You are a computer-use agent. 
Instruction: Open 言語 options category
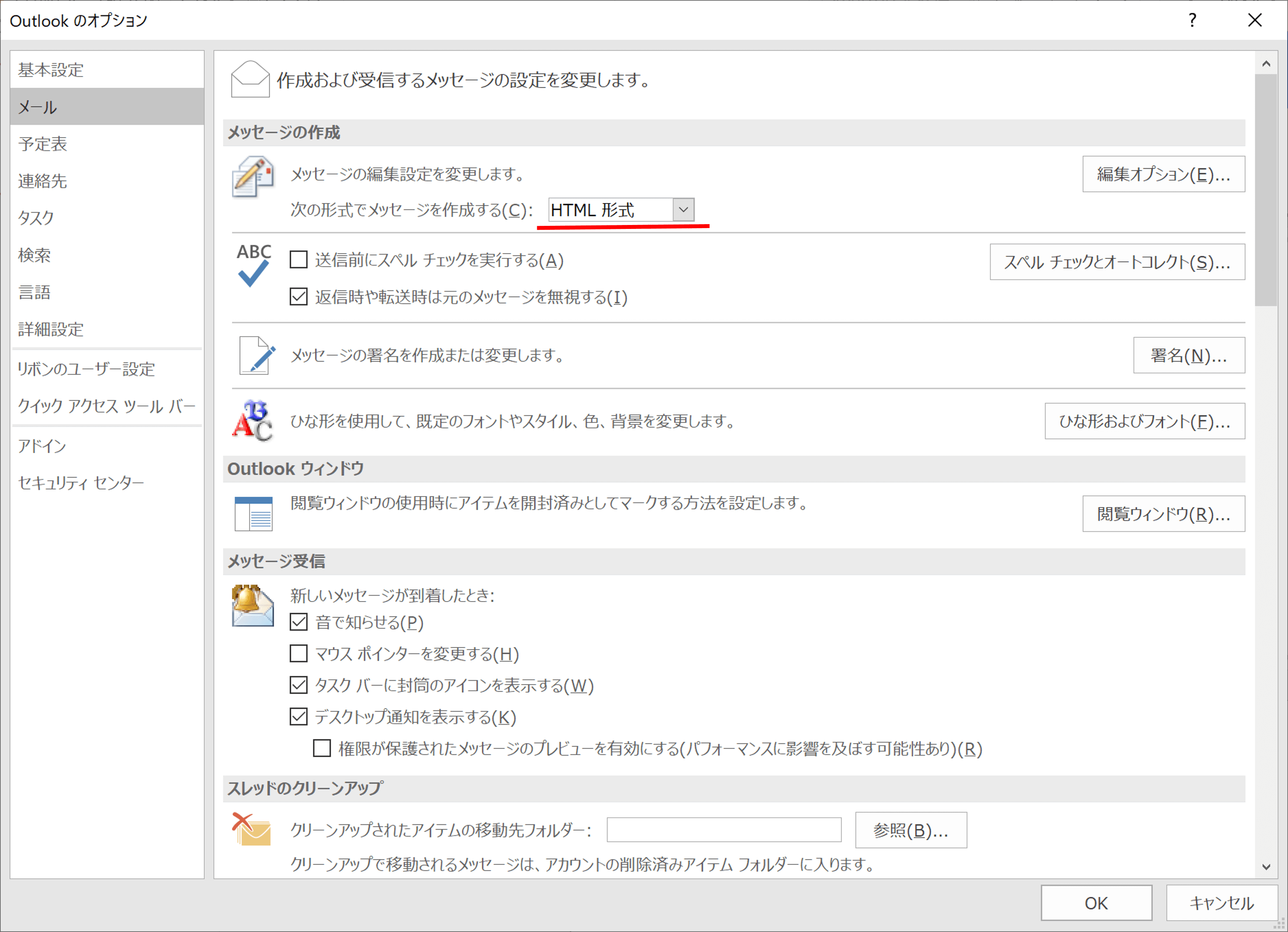(x=107, y=292)
